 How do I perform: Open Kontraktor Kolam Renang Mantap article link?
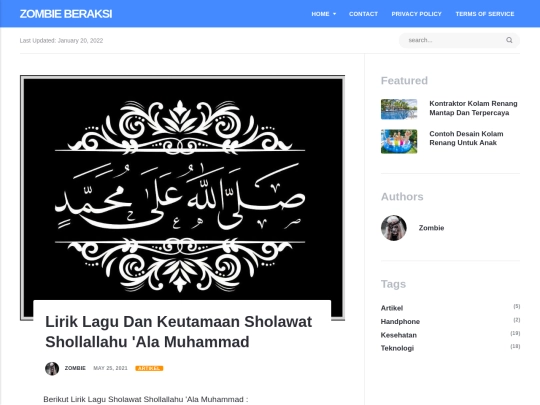click(x=473, y=108)
